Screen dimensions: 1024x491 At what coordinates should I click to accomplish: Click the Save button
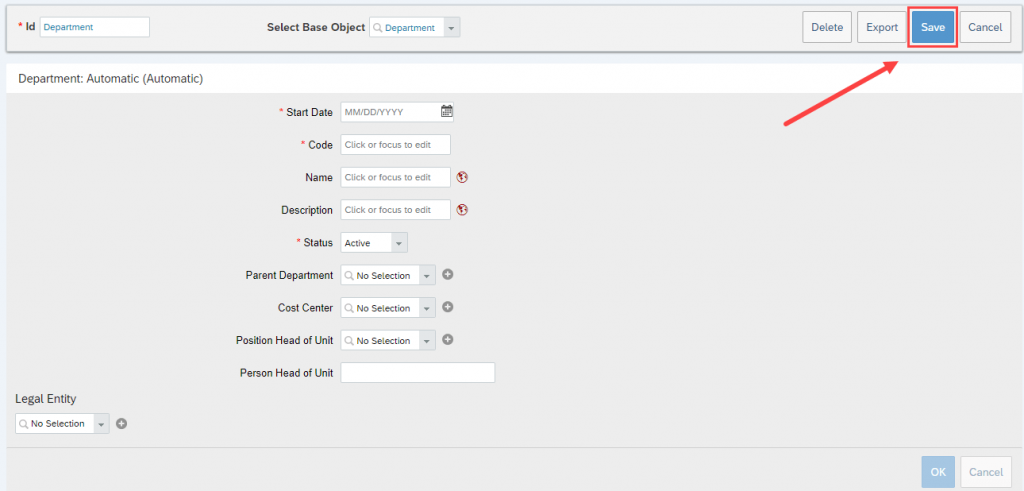[x=933, y=27]
